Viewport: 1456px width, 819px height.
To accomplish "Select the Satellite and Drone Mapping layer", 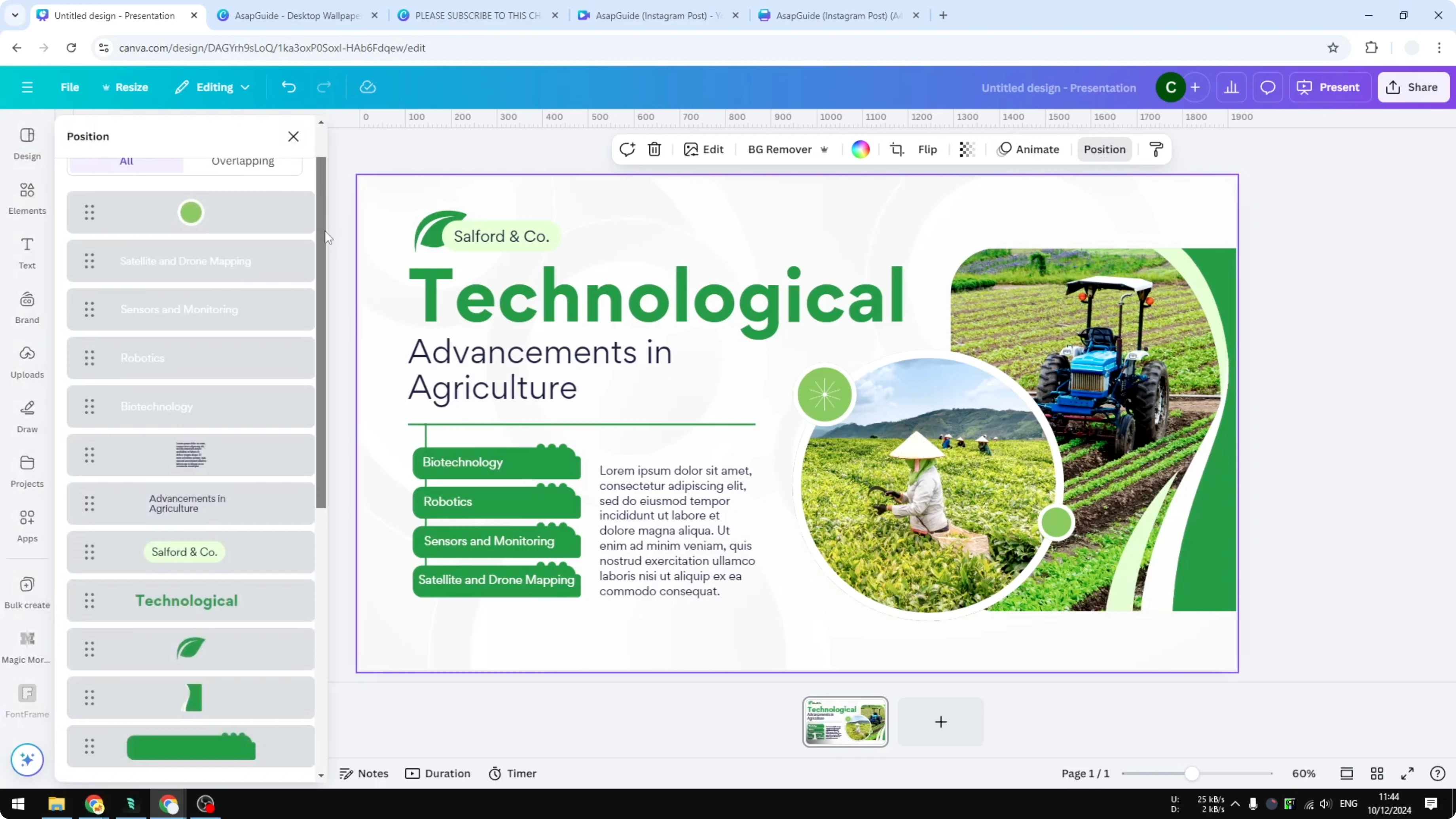I will click(x=190, y=261).
